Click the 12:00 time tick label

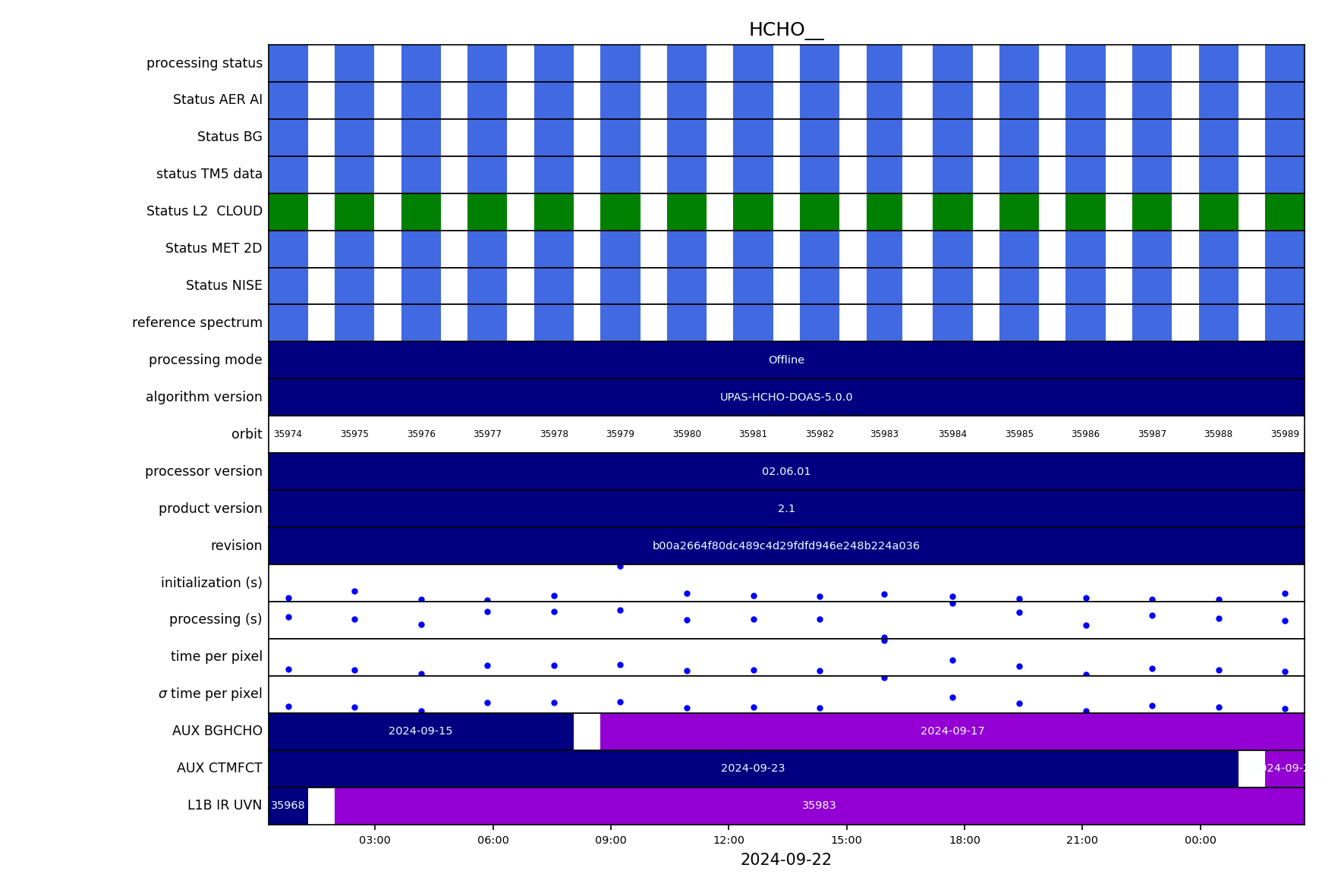(729, 840)
